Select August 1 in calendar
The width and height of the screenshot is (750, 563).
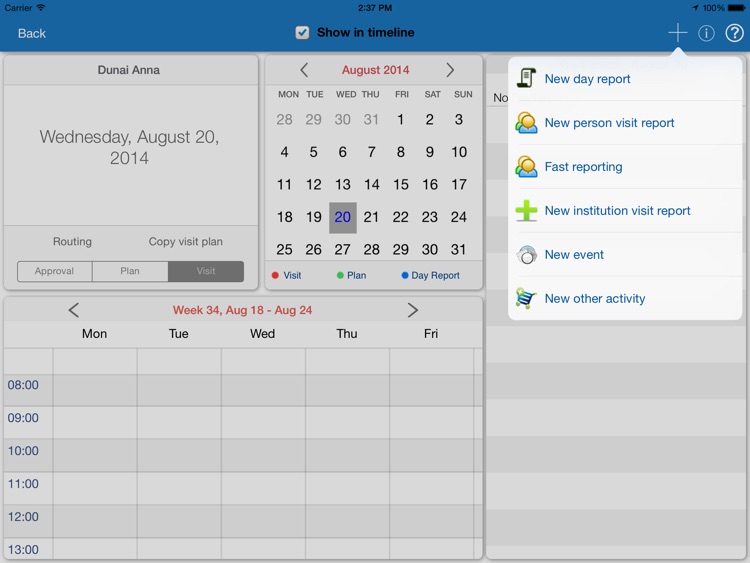pos(400,119)
